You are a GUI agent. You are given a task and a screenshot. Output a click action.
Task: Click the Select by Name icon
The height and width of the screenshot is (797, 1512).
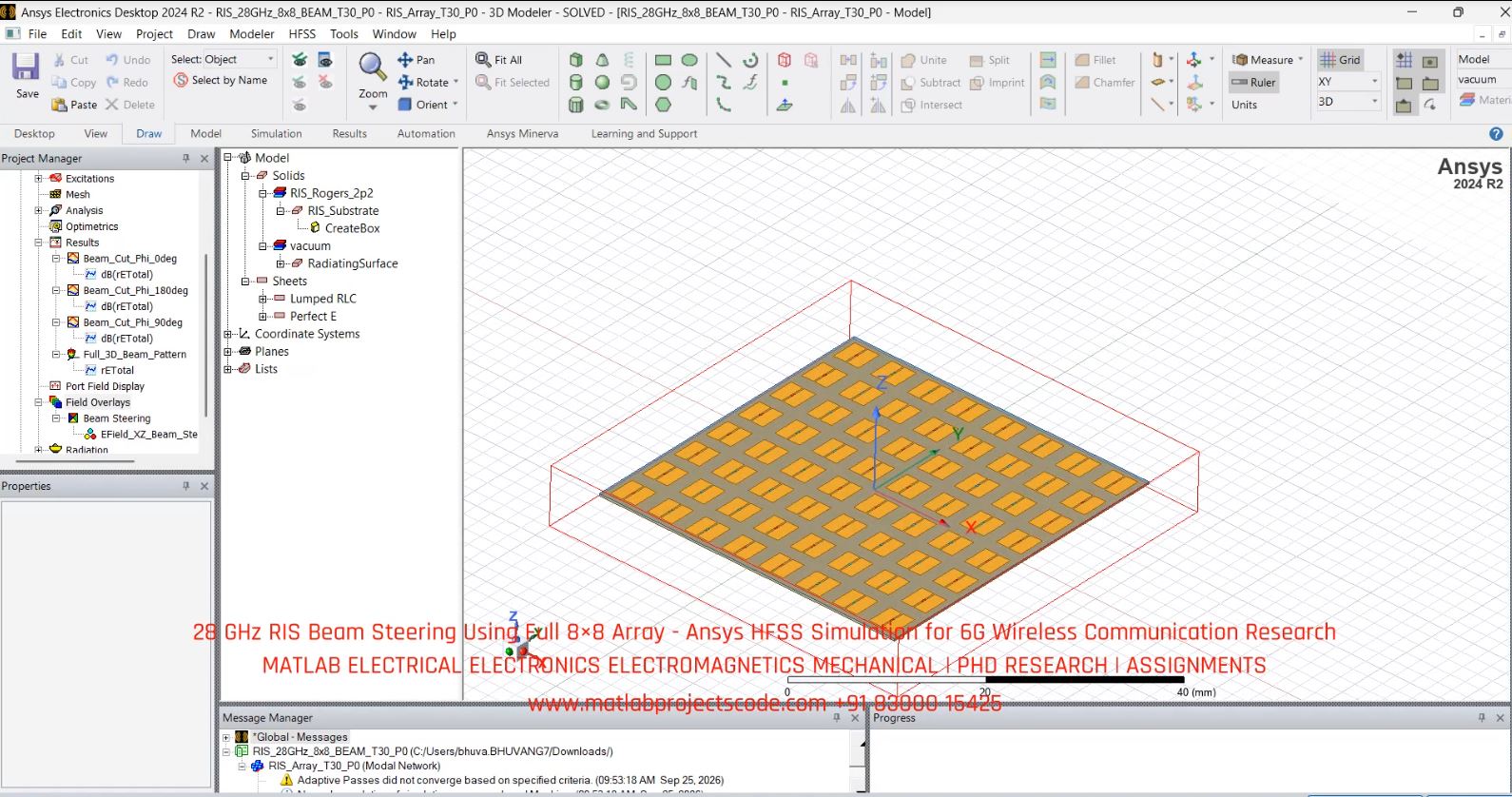[x=181, y=80]
